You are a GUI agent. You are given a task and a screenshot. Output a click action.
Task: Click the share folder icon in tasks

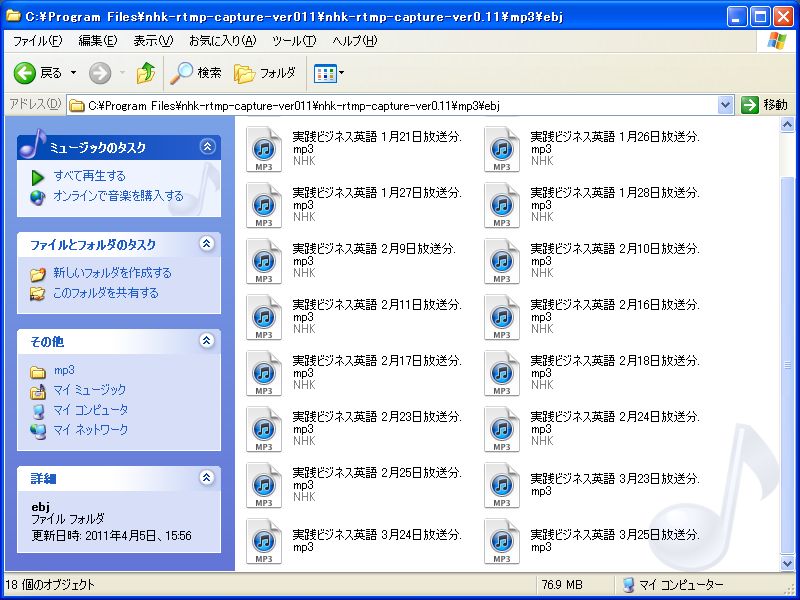click(x=37, y=294)
